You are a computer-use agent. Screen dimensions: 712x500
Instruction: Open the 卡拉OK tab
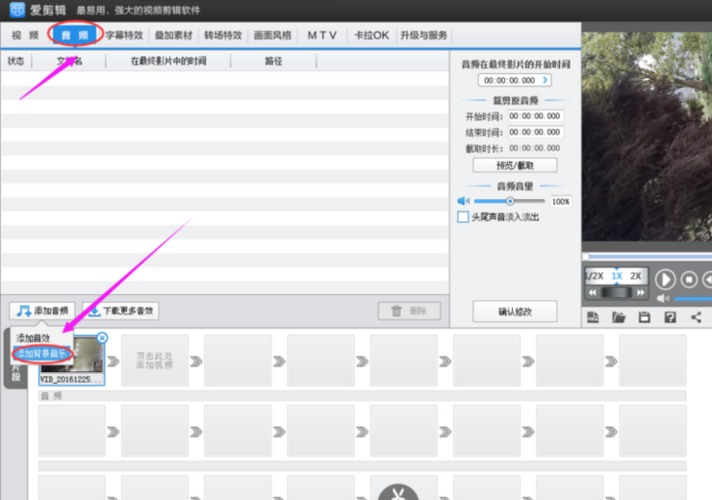tap(372, 35)
